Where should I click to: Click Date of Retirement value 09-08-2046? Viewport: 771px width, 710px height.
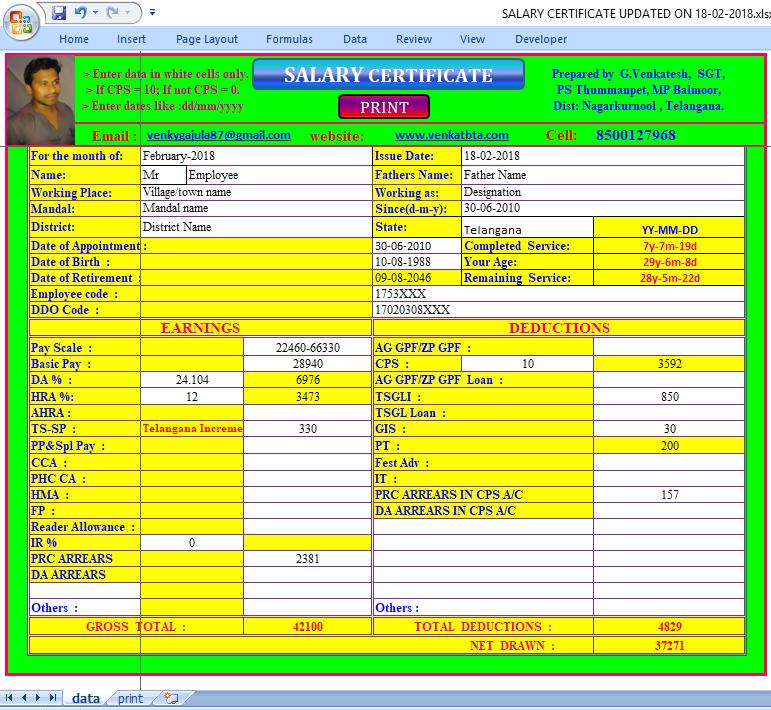point(417,278)
